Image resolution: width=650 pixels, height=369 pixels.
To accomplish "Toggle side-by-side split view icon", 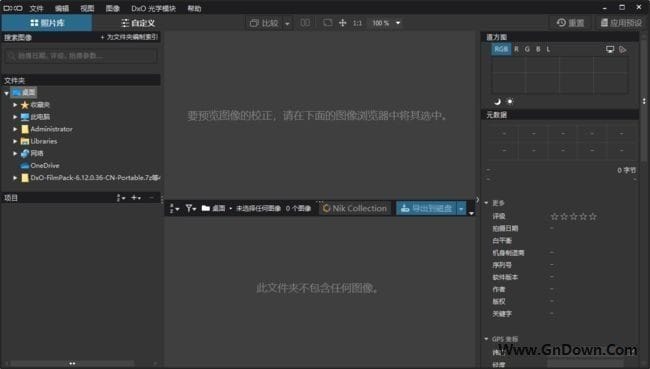I will pyautogui.click(x=305, y=22).
